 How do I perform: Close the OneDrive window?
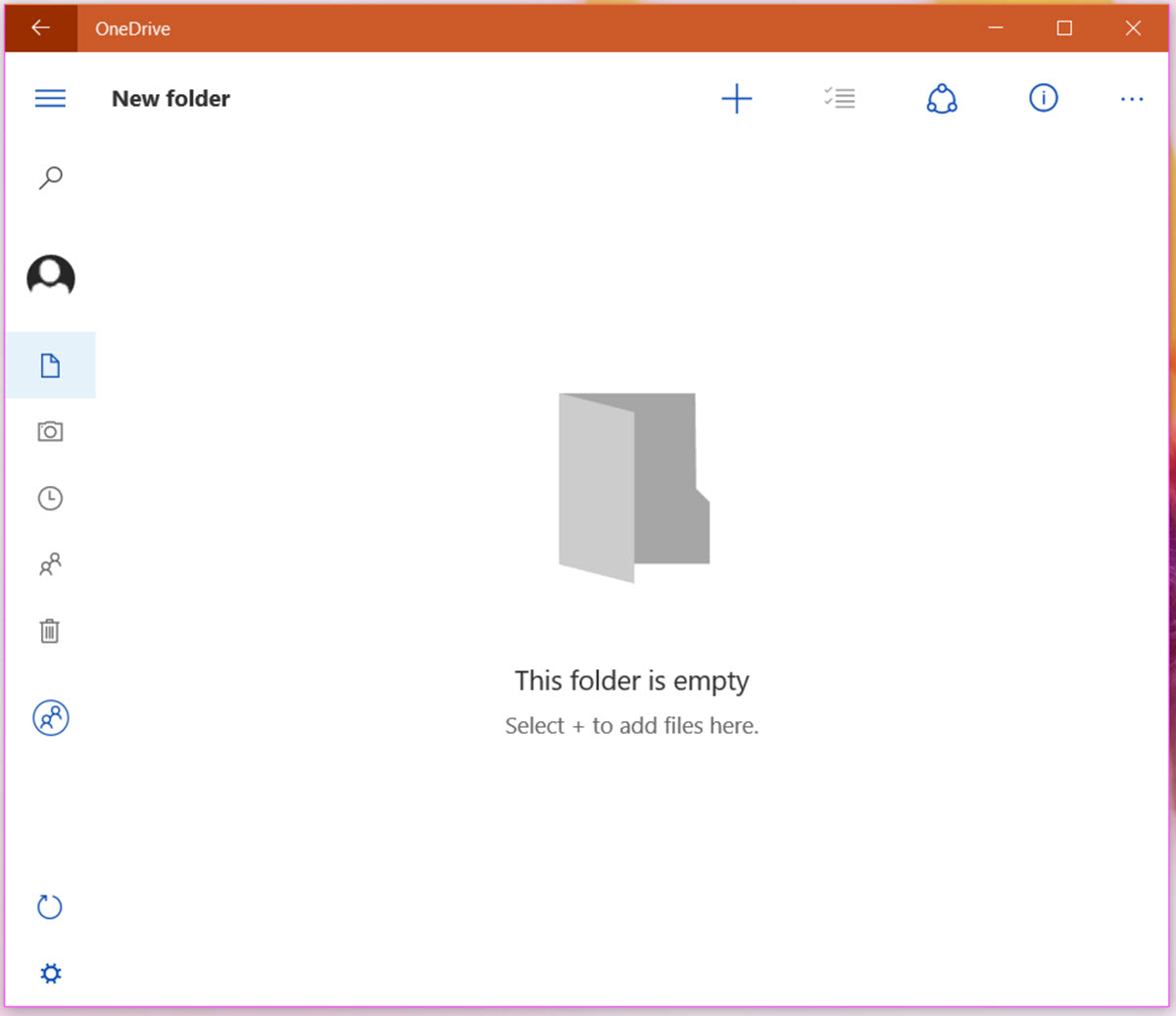tap(1133, 27)
